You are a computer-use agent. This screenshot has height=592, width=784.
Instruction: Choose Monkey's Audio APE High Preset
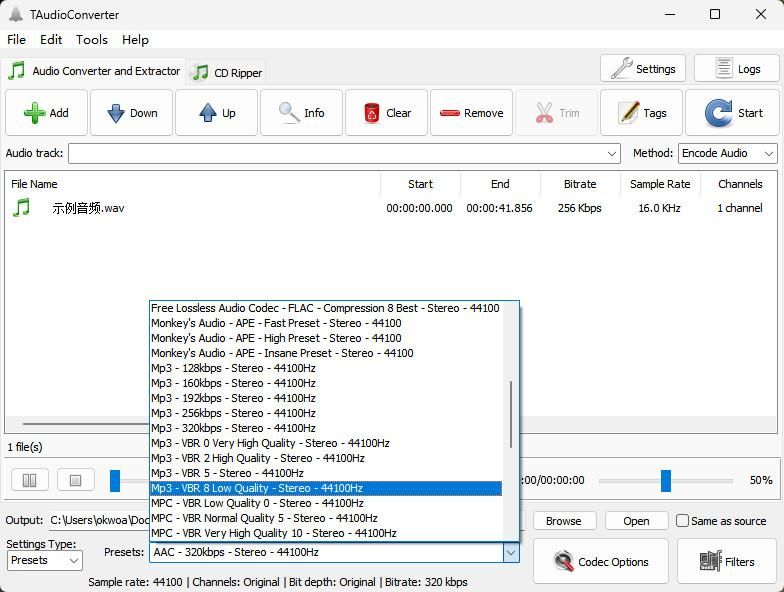pos(326,338)
